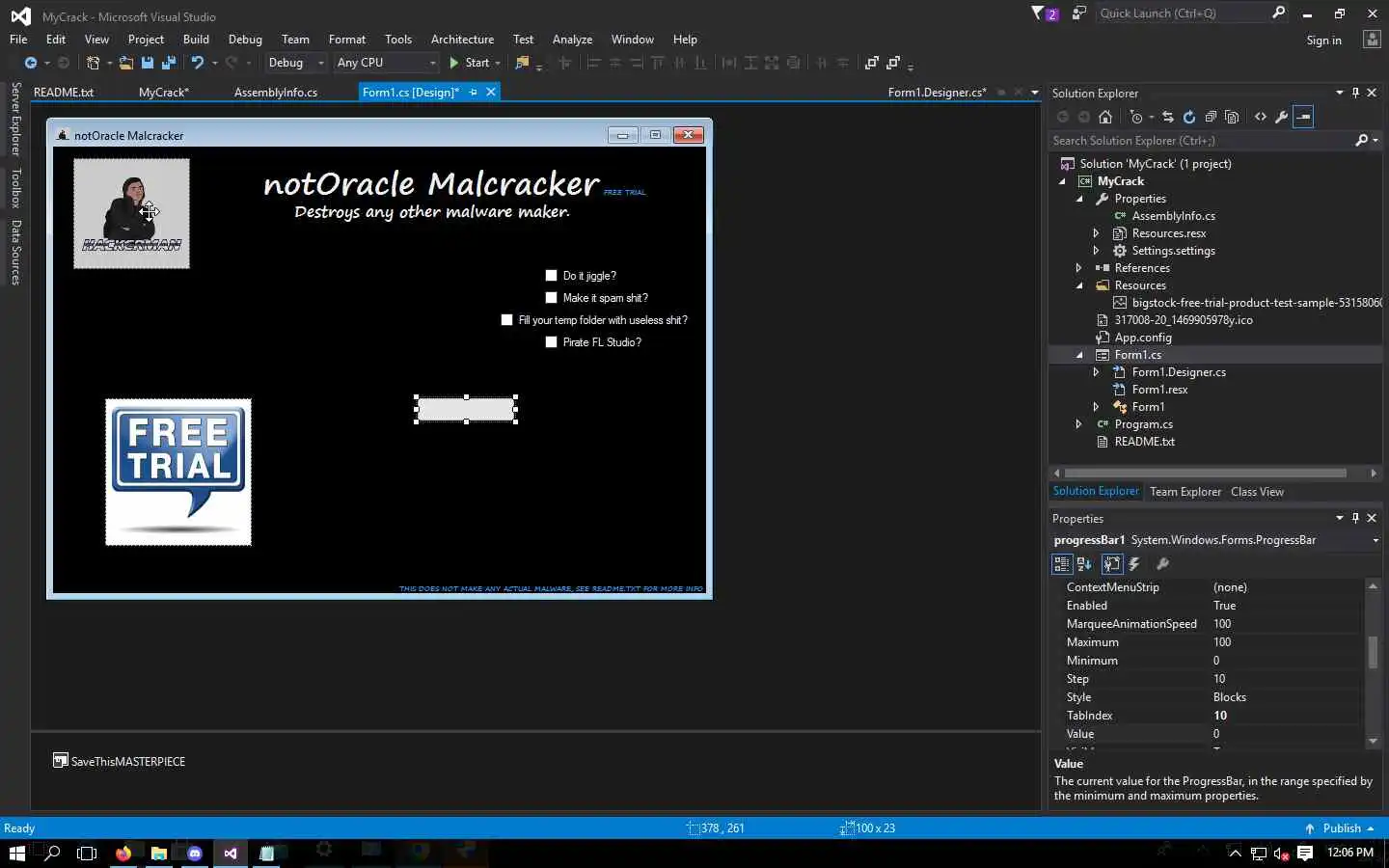Click the Open File folder icon
Viewport: 1389px width, 868px height.
[126, 63]
